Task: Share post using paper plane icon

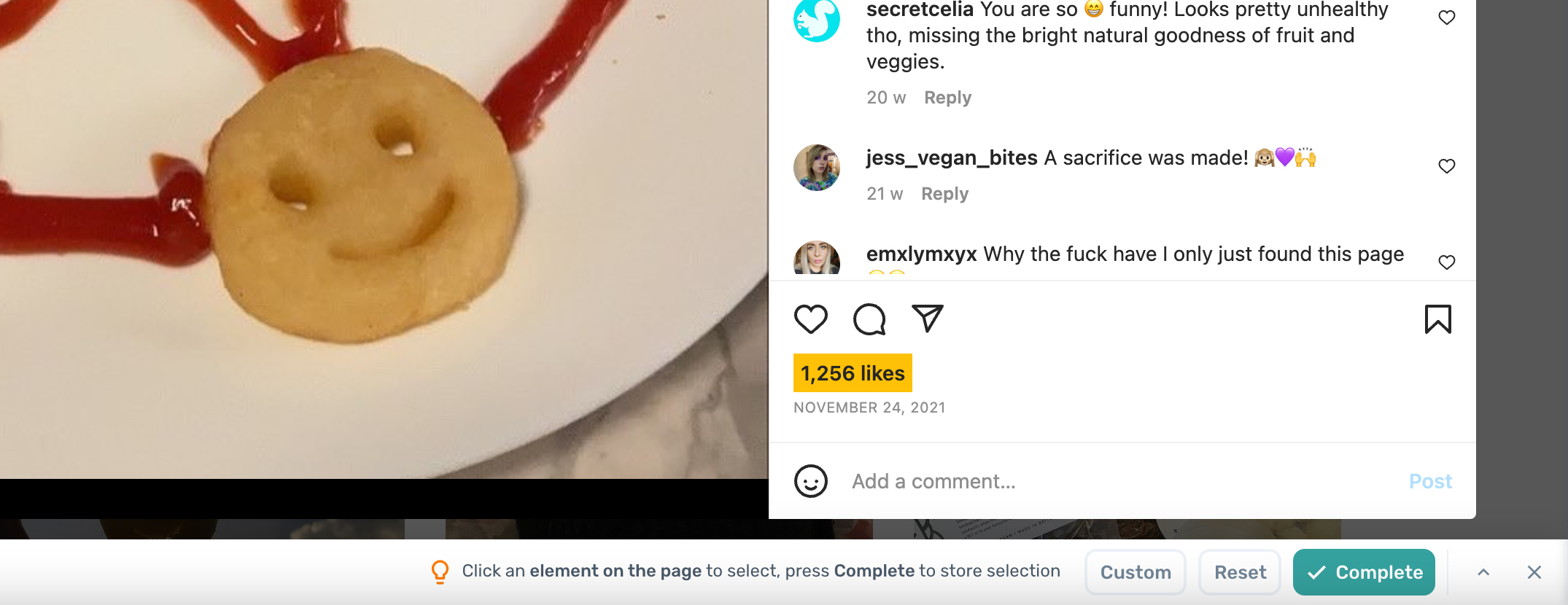Action: tap(928, 319)
